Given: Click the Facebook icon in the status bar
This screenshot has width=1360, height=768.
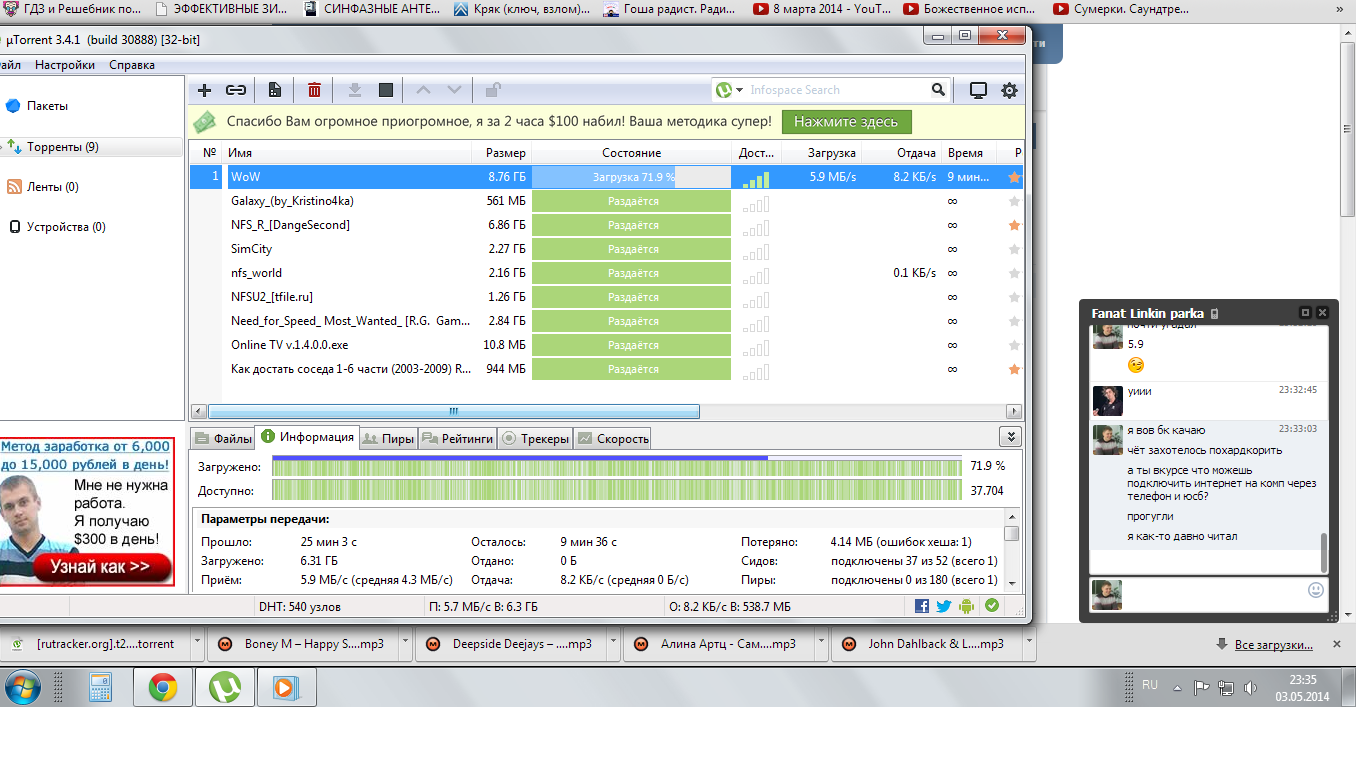Looking at the screenshot, I should [921, 606].
